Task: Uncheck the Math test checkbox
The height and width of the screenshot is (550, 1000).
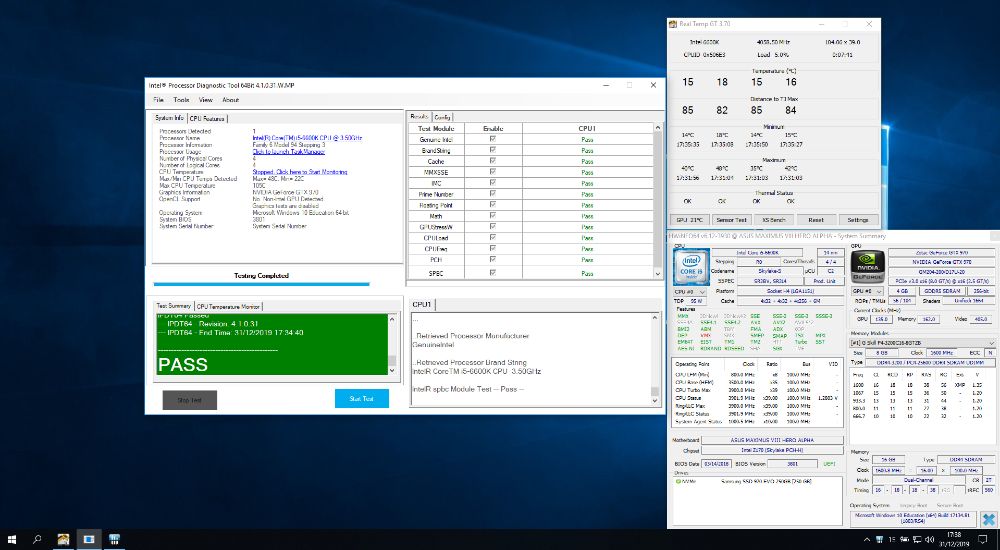Action: point(492,216)
